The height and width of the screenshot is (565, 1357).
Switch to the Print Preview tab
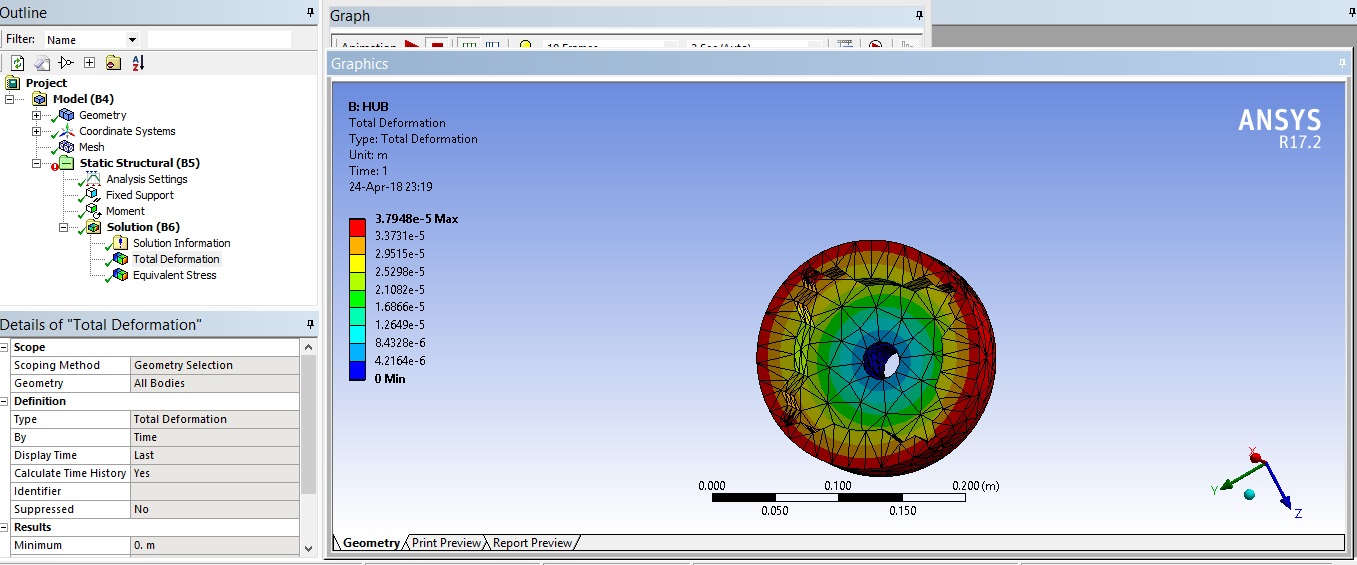point(446,543)
